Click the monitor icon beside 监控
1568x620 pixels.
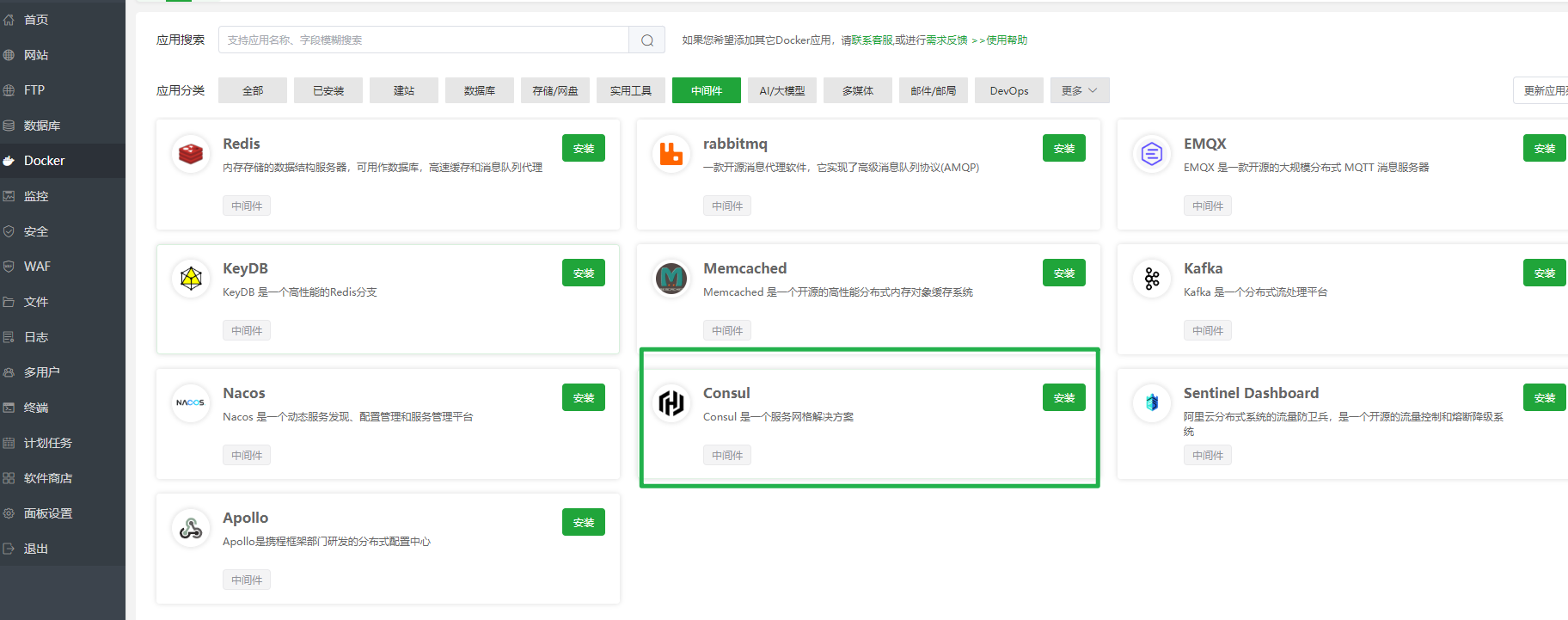click(9, 196)
